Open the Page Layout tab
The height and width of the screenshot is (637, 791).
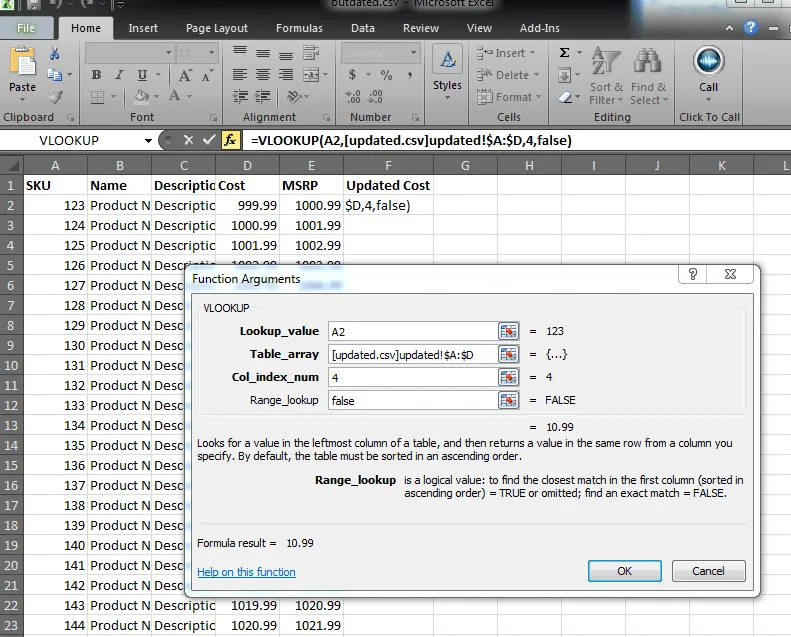(217, 28)
